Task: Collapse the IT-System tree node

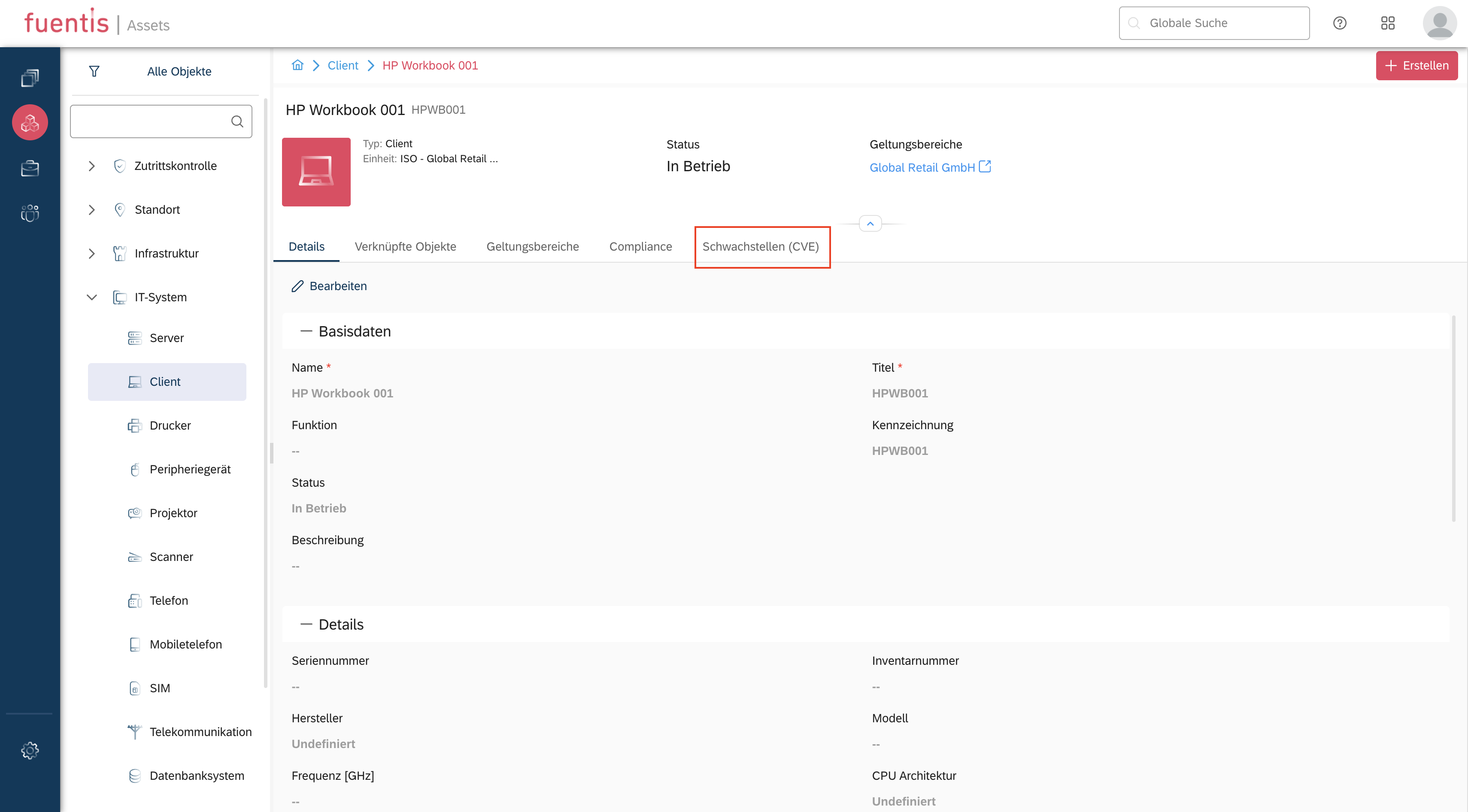Action: pos(92,297)
